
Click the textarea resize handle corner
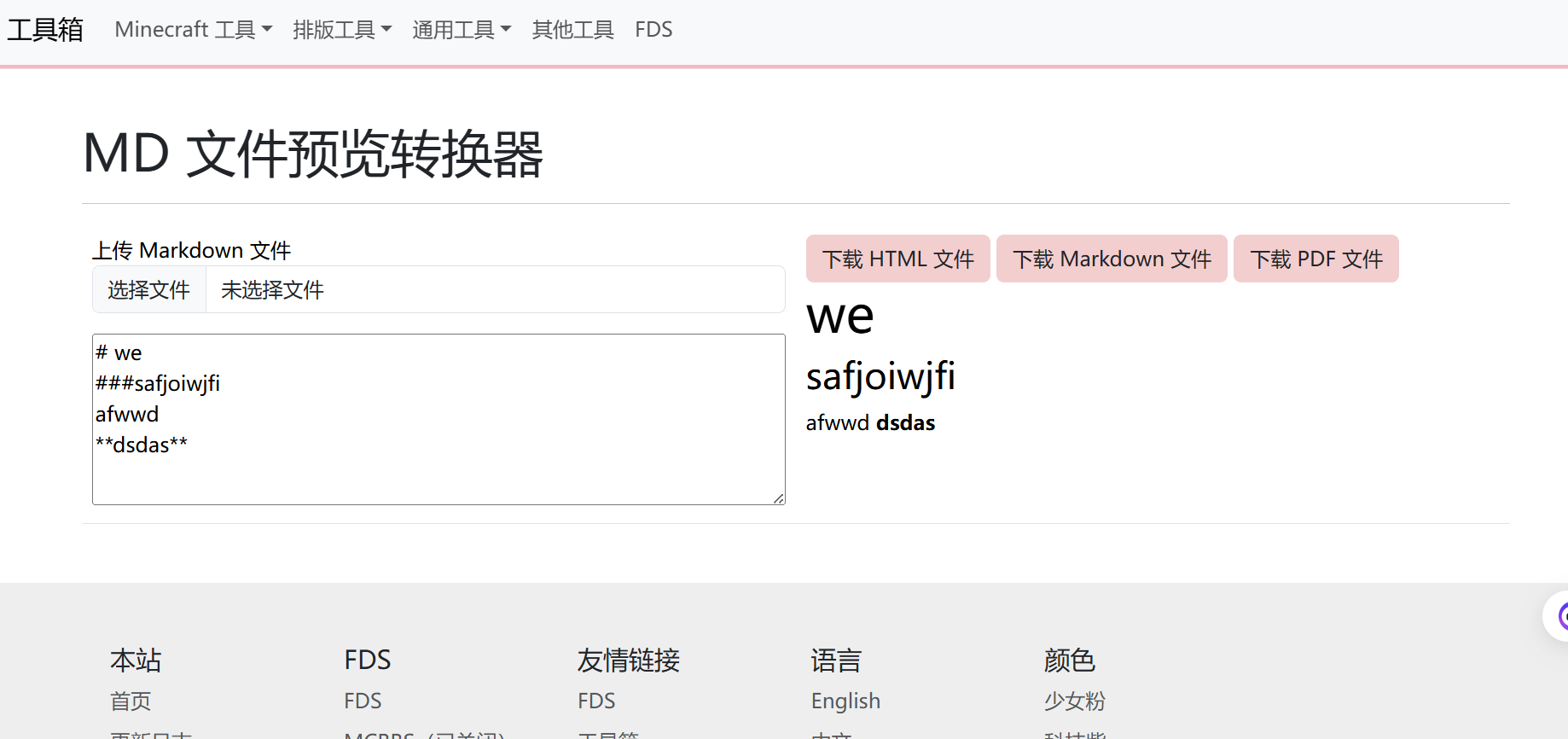779,498
